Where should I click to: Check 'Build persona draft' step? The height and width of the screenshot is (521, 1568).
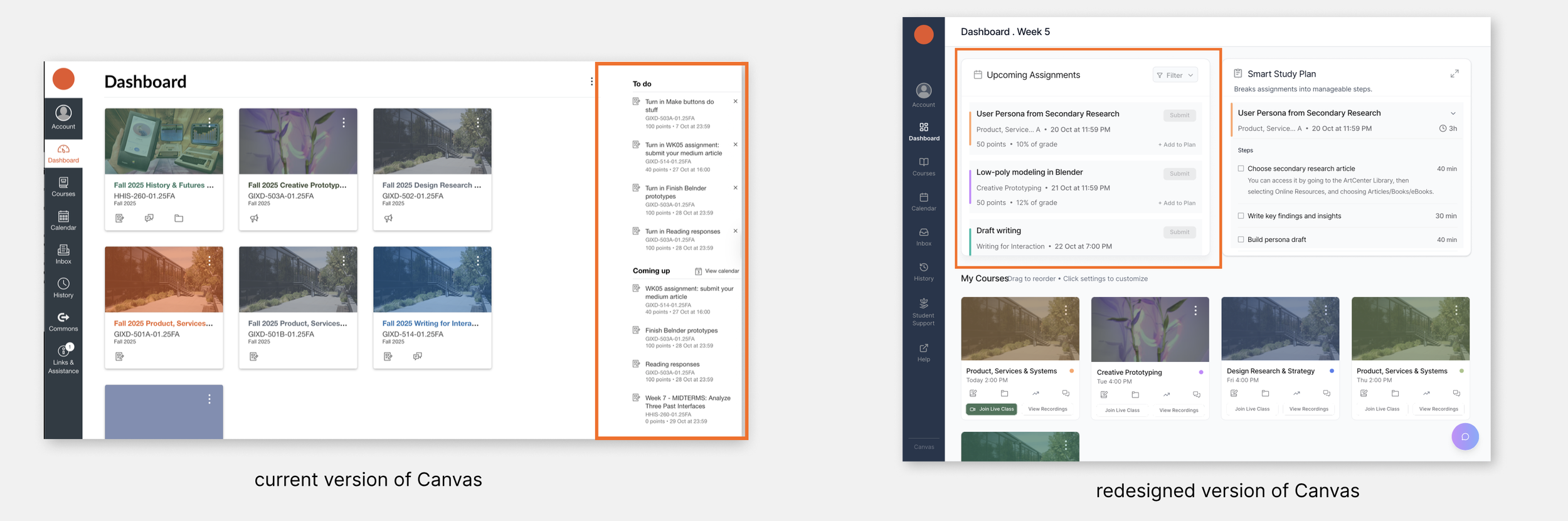1241,239
